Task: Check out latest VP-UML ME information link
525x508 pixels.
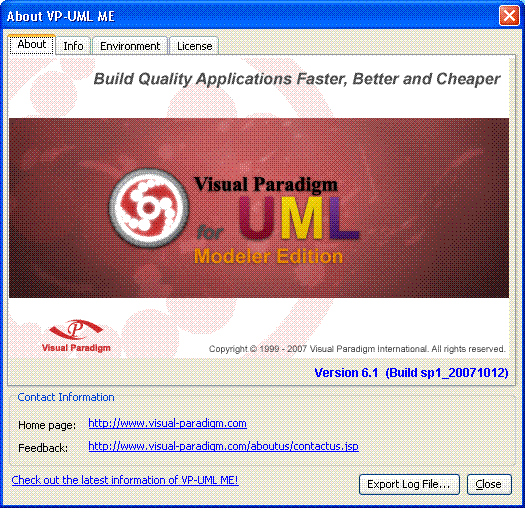Action: [x=125, y=480]
